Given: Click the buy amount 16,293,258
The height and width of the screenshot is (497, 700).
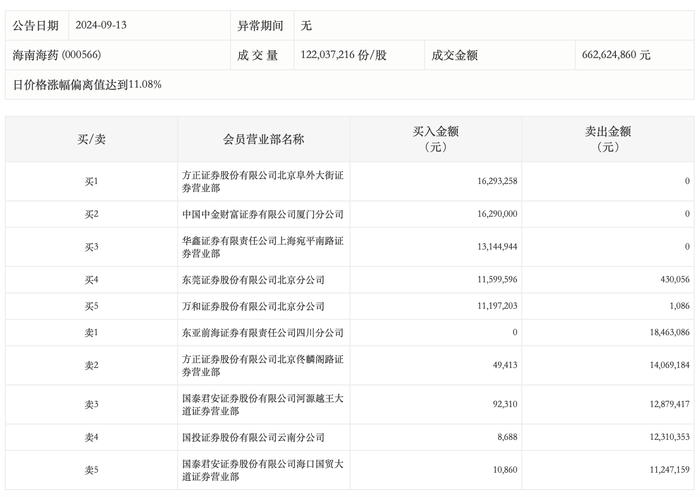Looking at the screenshot, I should [497, 181].
